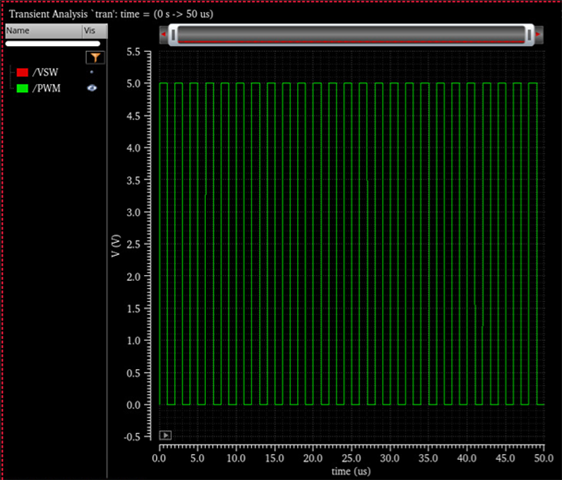Click the V (V) y-axis label

click(116, 246)
